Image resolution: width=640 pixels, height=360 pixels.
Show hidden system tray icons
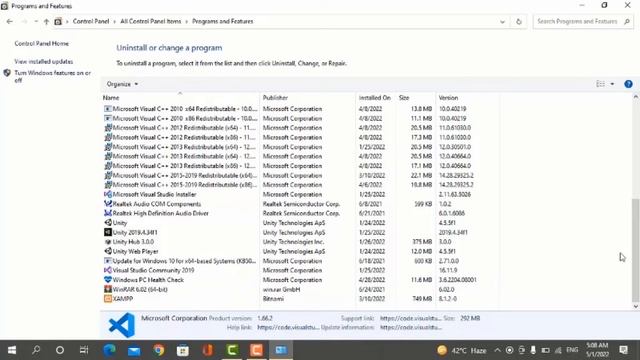[x=497, y=350]
